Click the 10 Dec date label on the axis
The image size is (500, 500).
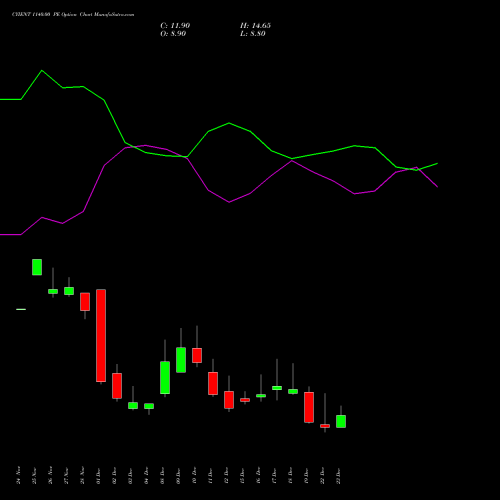[195, 475]
